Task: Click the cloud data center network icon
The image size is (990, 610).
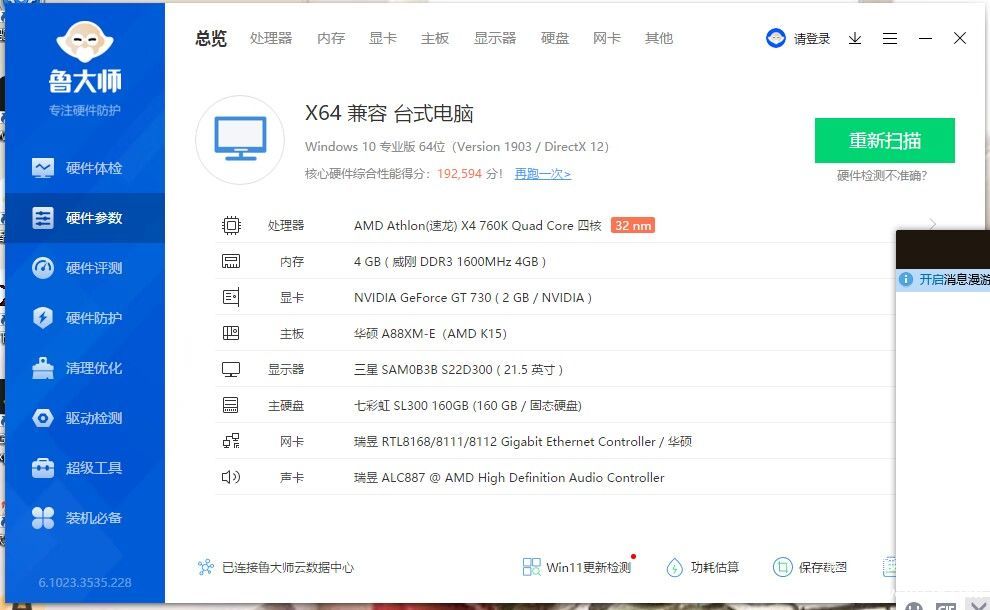Action: point(206,567)
